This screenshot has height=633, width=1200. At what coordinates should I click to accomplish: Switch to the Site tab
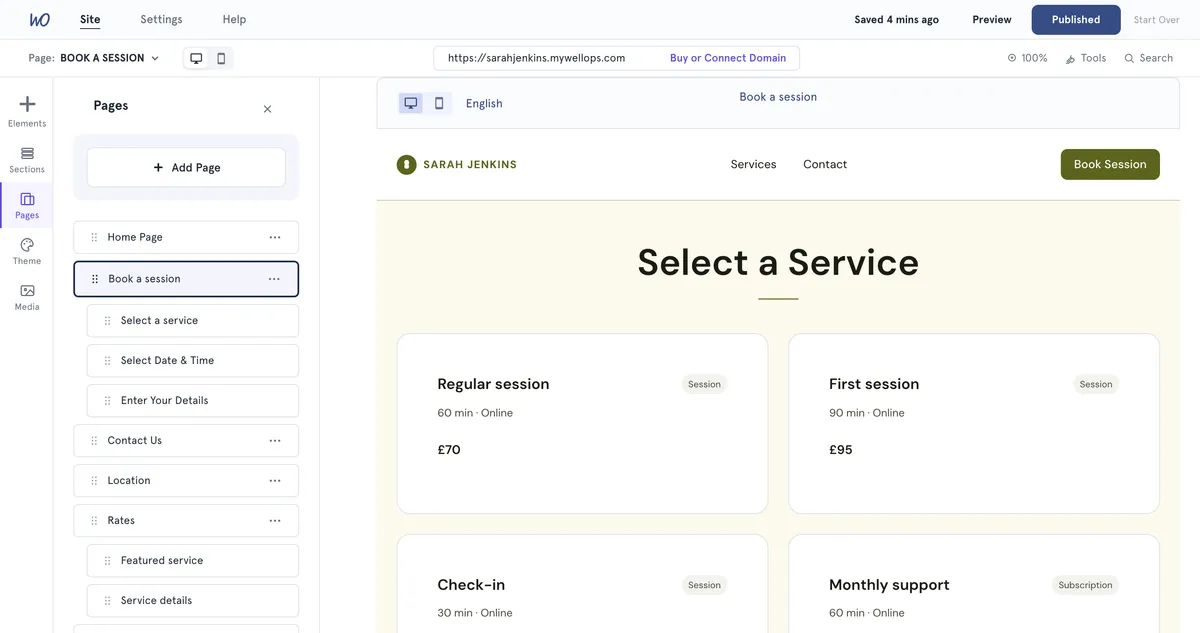click(x=90, y=19)
